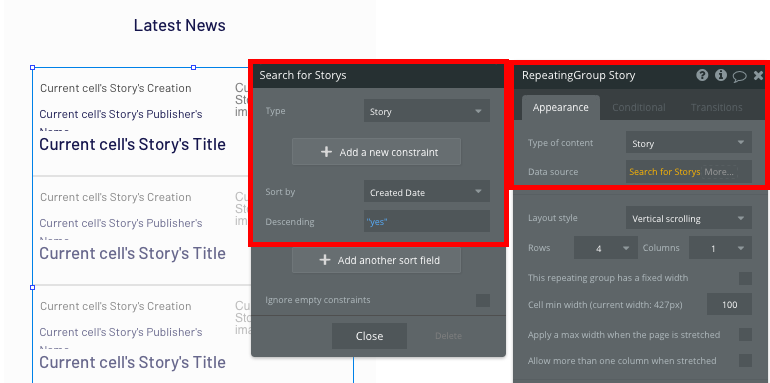
Task: Open the Columns dropdown showing 1
Action: pos(720,248)
